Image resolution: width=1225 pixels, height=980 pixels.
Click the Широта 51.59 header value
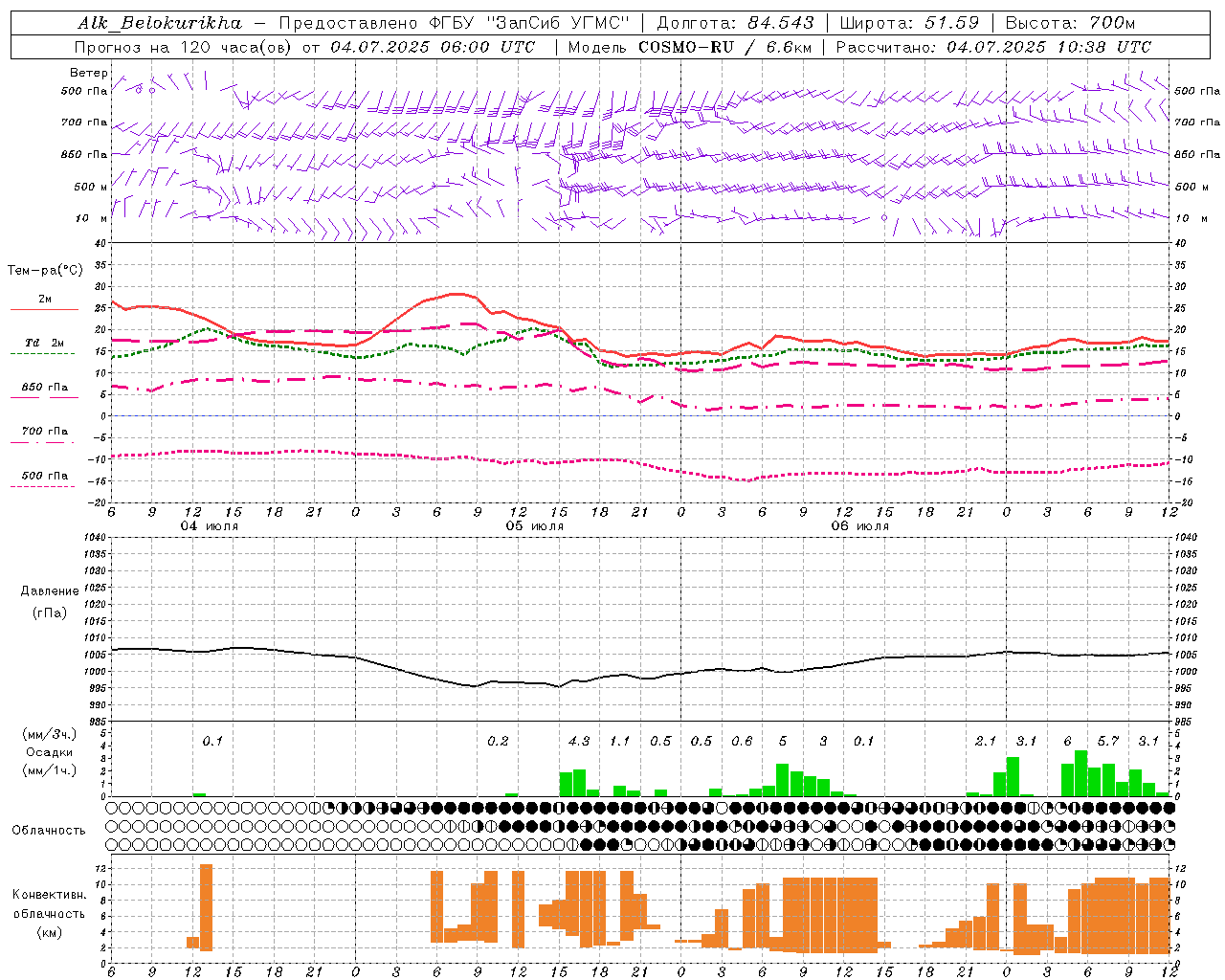click(909, 23)
